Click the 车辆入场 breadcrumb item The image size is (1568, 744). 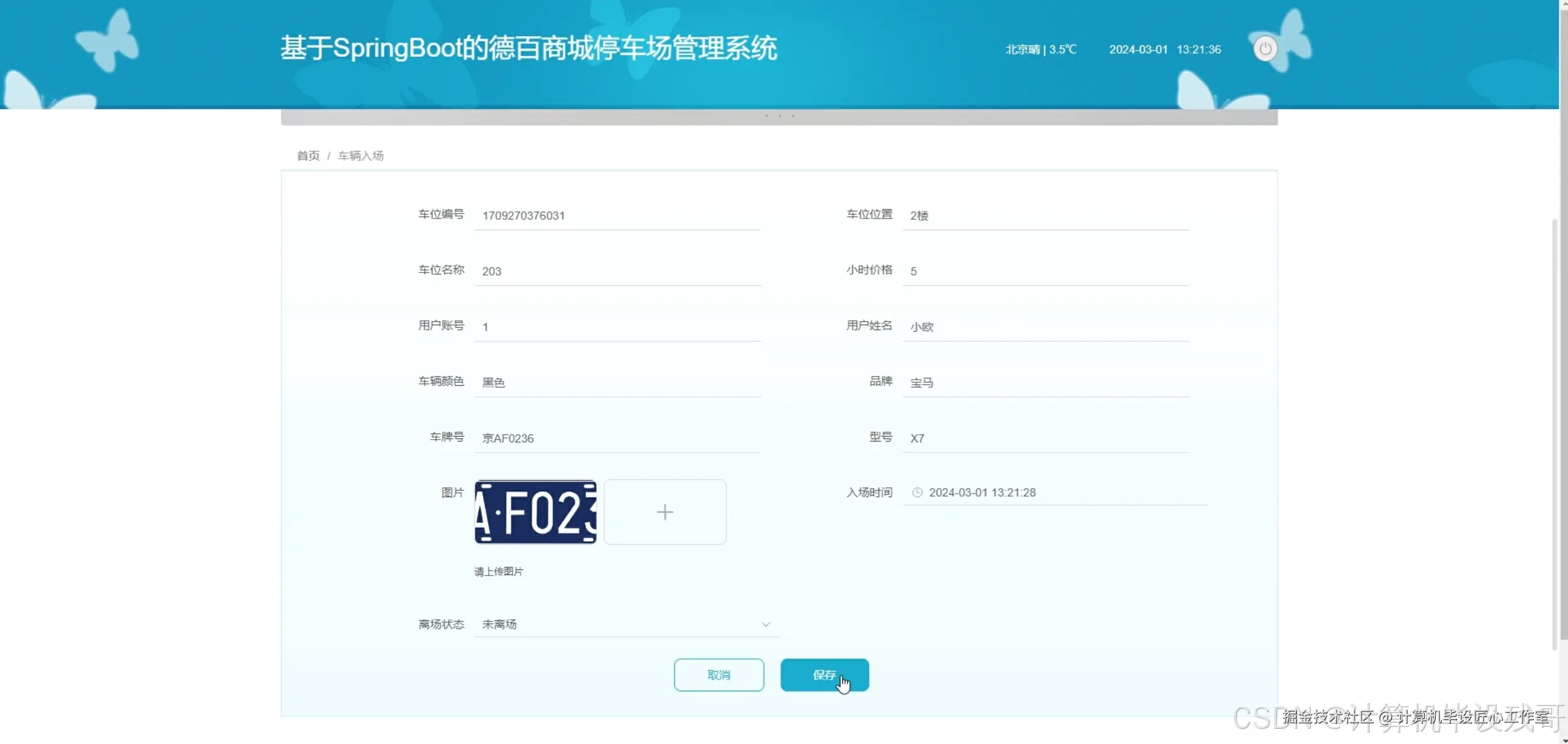pyautogui.click(x=360, y=156)
